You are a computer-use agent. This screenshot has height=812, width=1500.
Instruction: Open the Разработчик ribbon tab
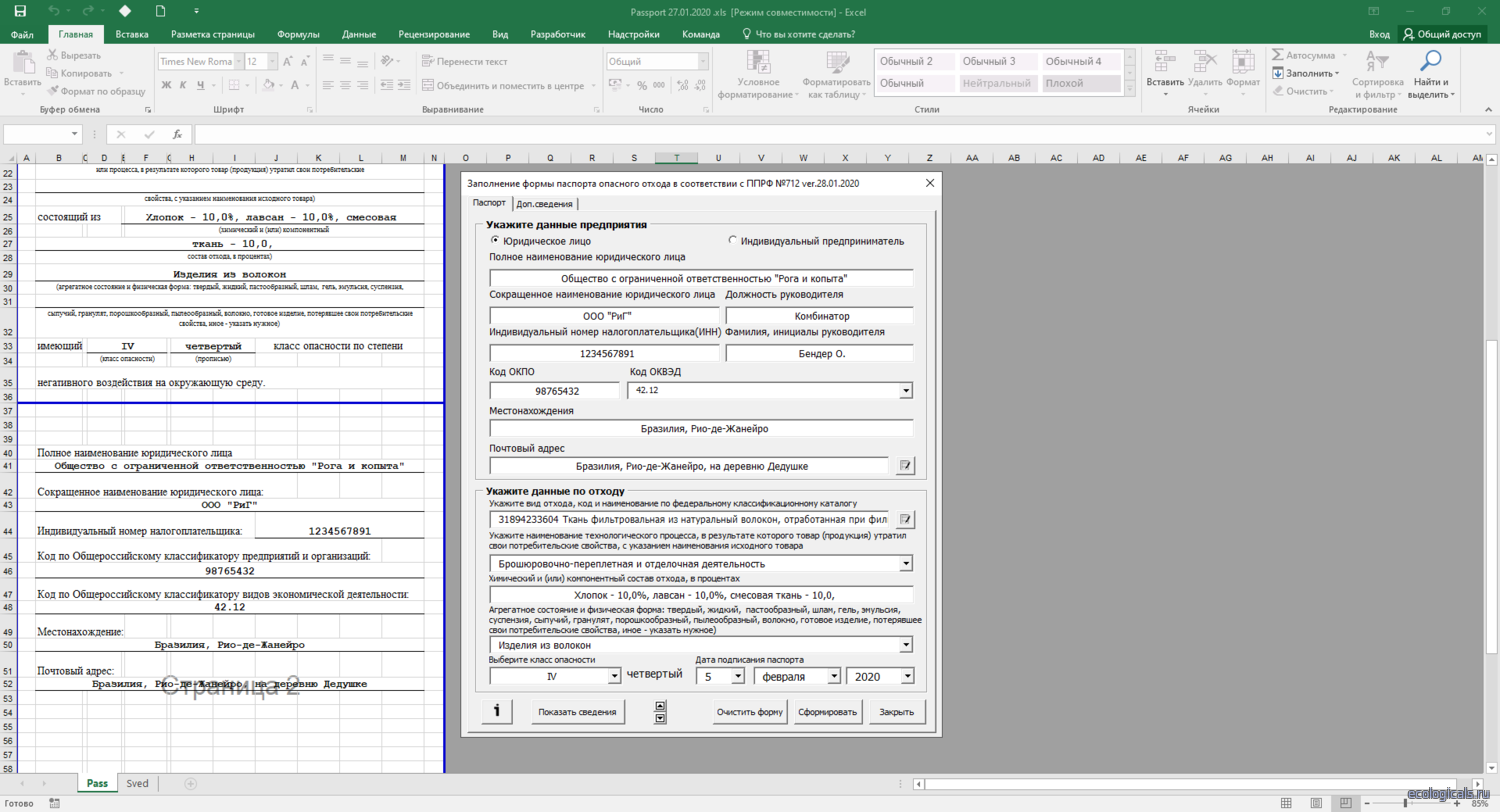tap(557, 34)
